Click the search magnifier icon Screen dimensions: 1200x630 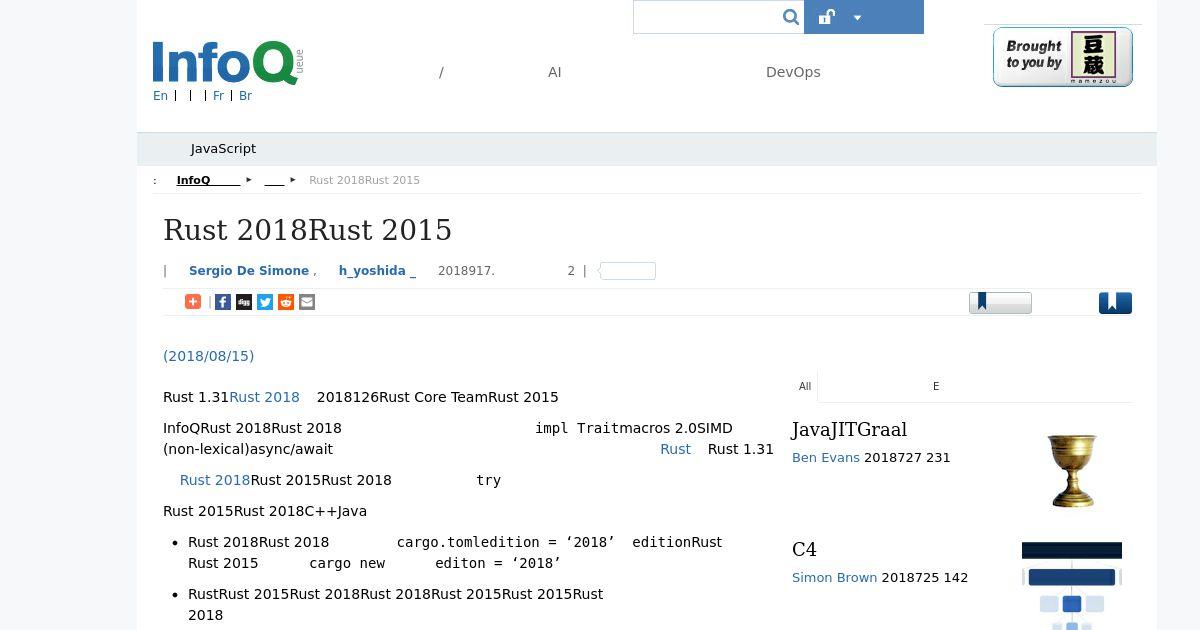790,17
